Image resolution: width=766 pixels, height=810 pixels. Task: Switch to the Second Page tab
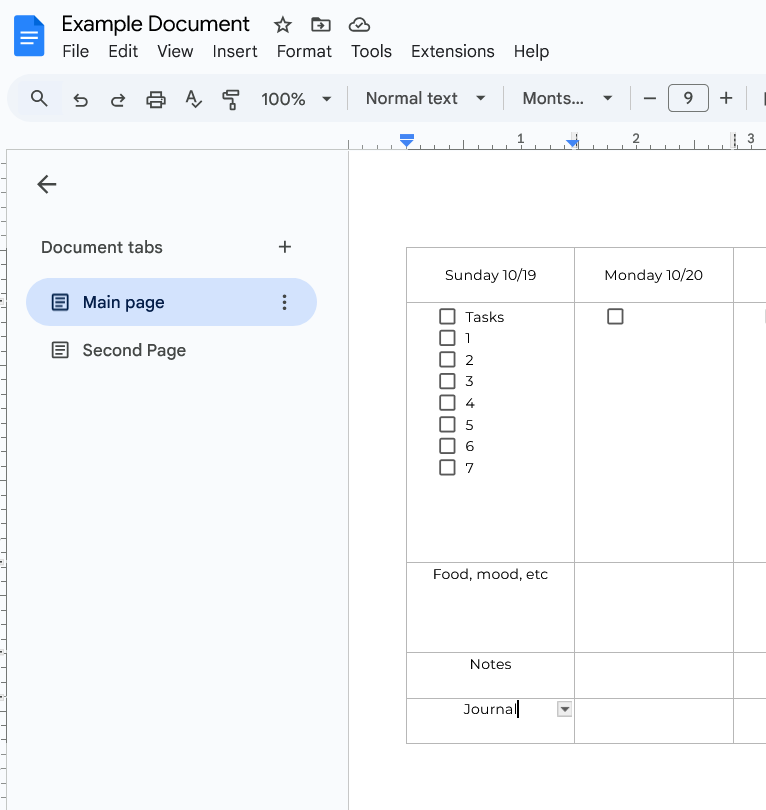[x=134, y=350]
